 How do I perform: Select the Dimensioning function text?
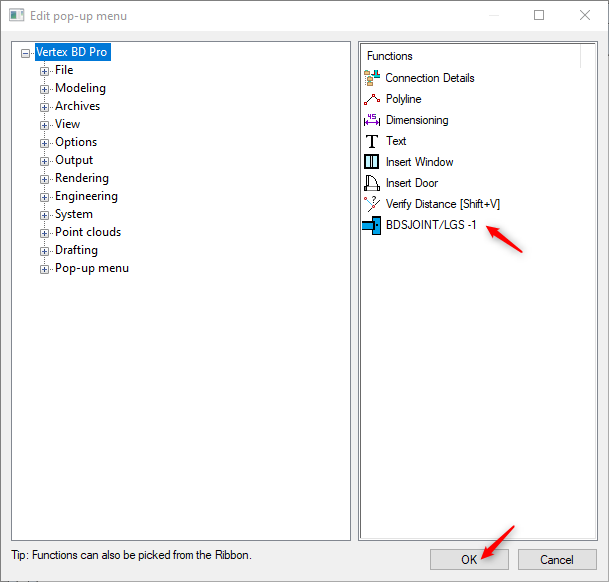pyautogui.click(x=417, y=120)
